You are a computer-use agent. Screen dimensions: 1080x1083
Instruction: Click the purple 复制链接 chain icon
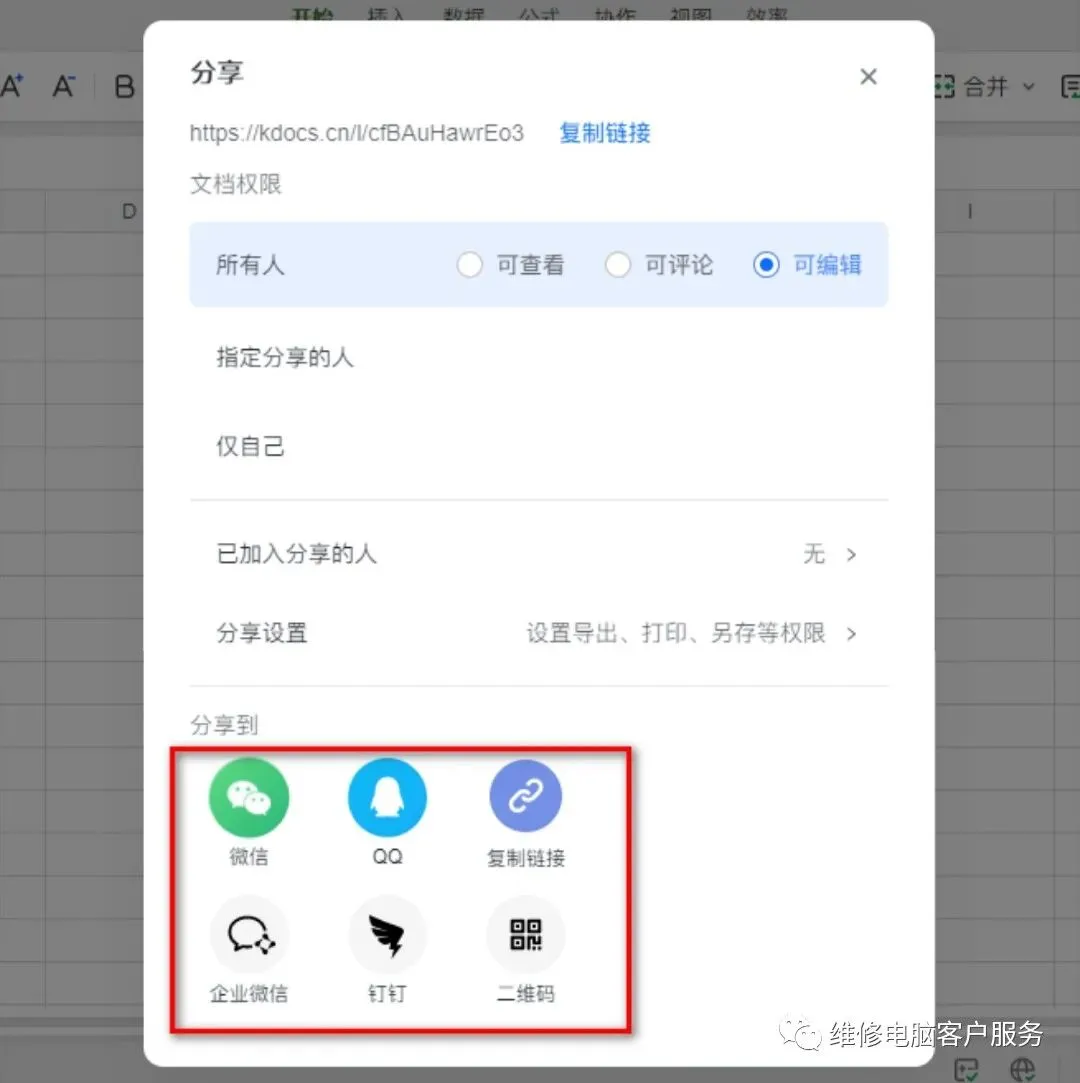(x=525, y=796)
